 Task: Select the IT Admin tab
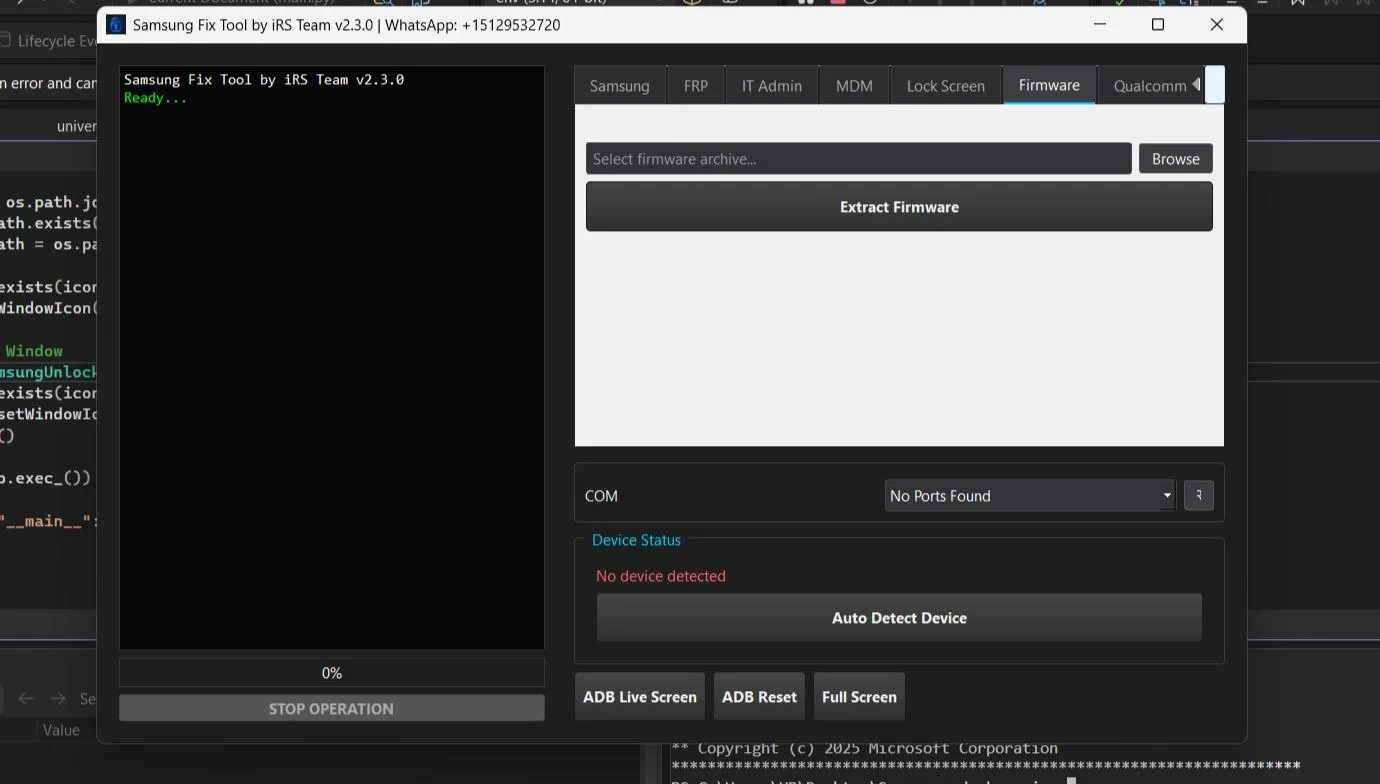point(771,86)
